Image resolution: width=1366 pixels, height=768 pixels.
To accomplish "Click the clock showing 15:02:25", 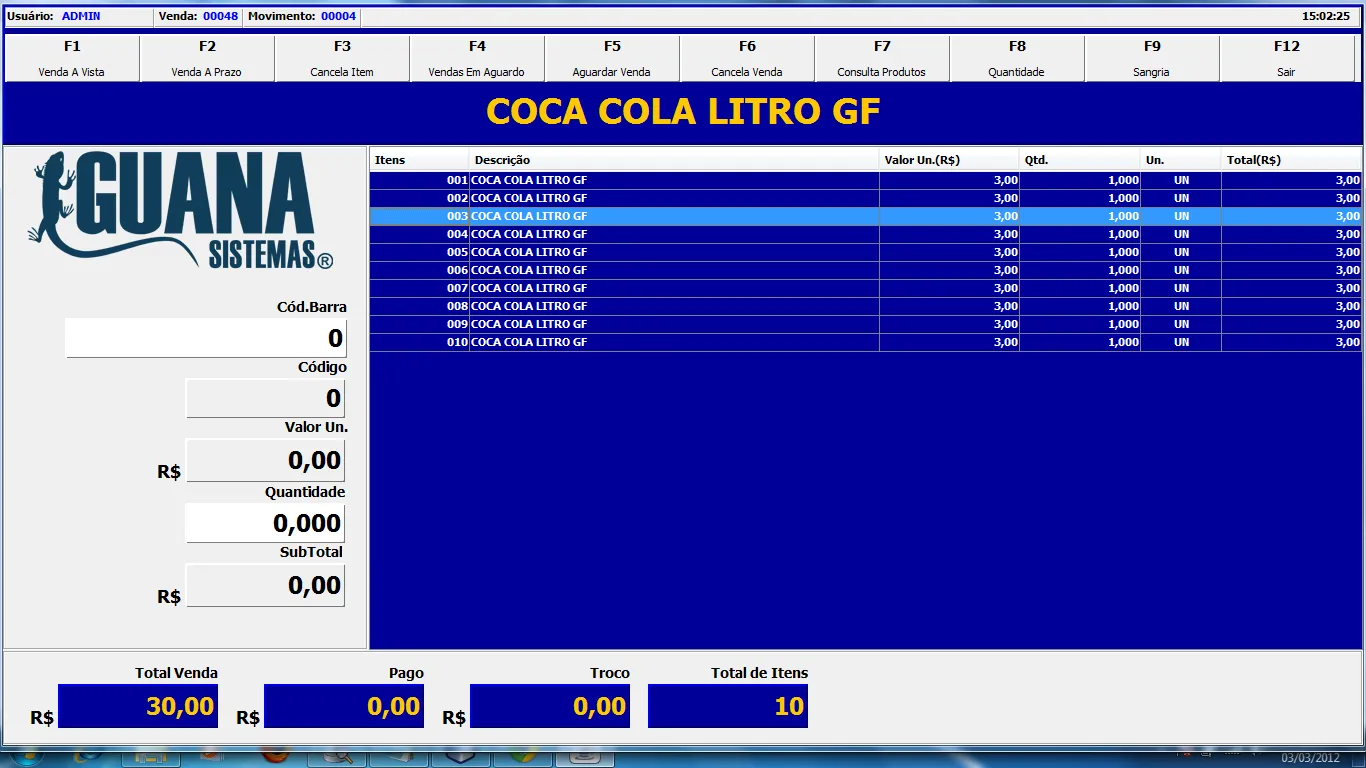I will tap(1326, 16).
